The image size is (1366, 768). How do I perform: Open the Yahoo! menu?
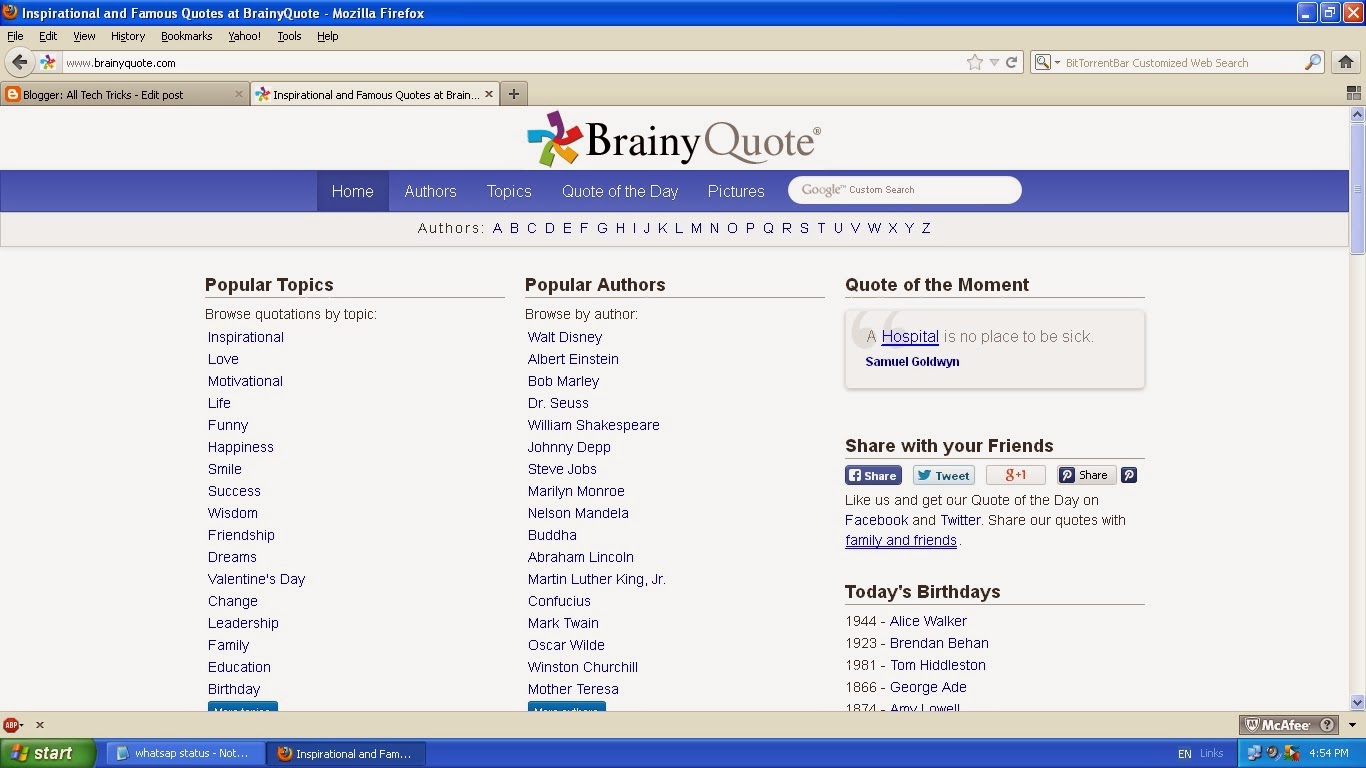pyautogui.click(x=244, y=36)
